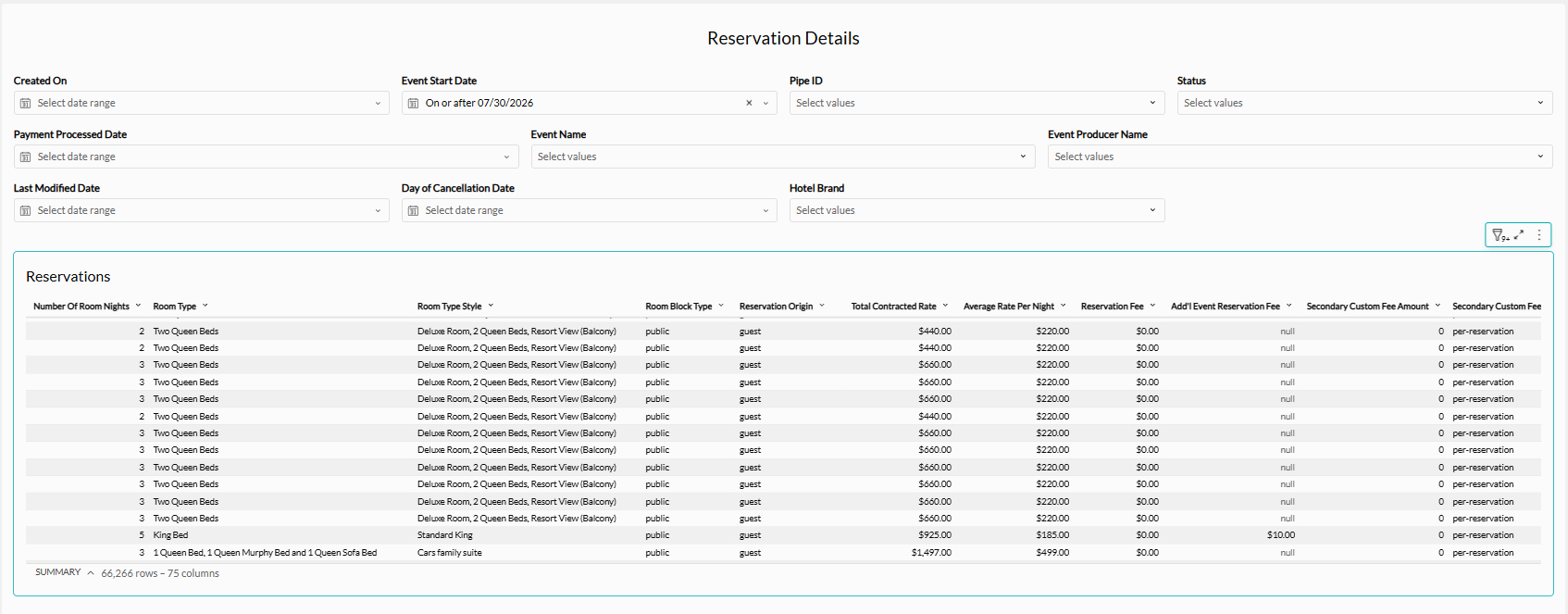
Task: Click the Event Start Date calendar icon
Action: tap(413, 103)
